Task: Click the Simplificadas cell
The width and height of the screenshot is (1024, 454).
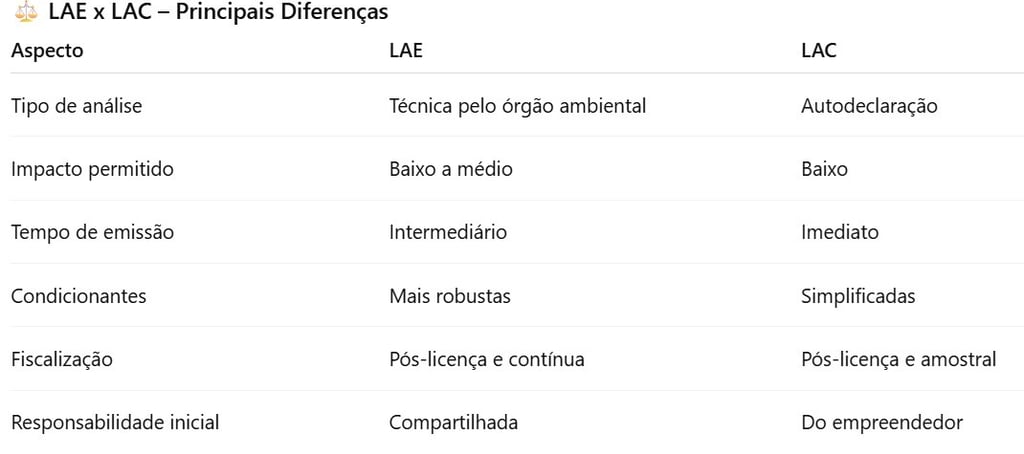Action: click(x=858, y=296)
